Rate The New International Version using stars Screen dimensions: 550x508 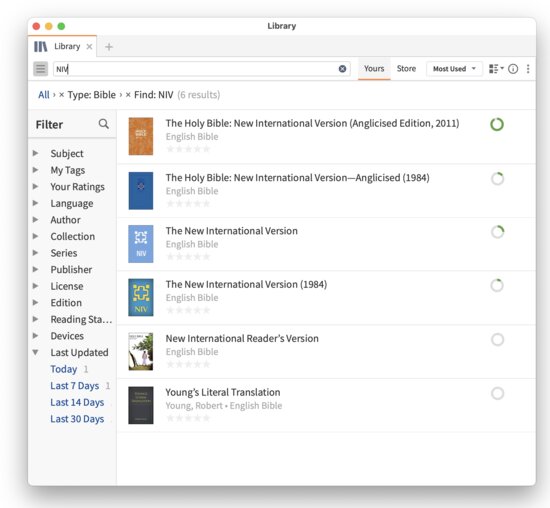click(188, 256)
